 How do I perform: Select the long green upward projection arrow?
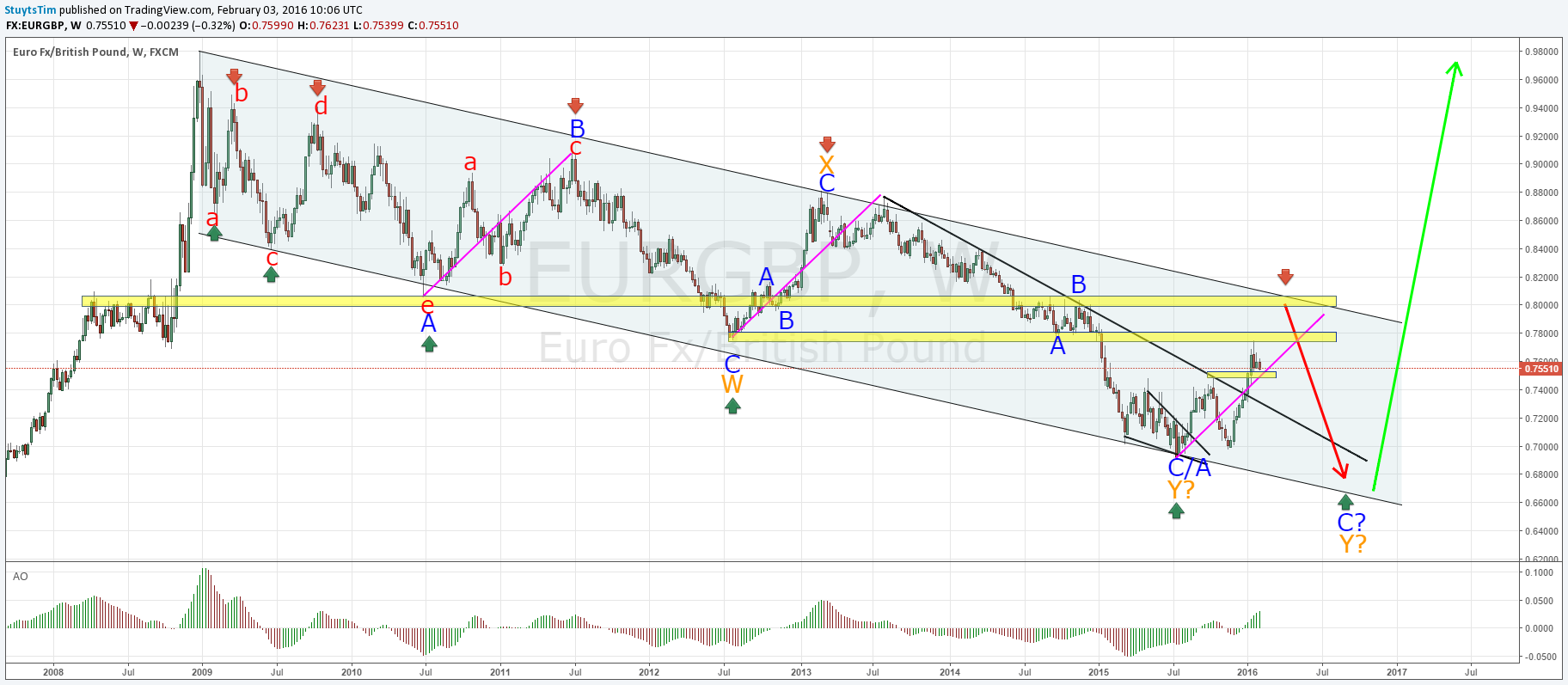pyautogui.click(x=1415, y=275)
